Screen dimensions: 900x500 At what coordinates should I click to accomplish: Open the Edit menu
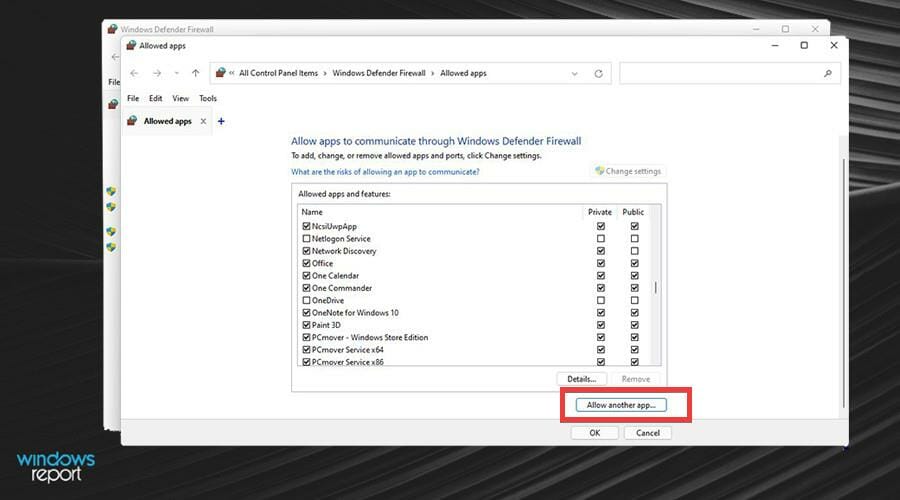coord(156,98)
